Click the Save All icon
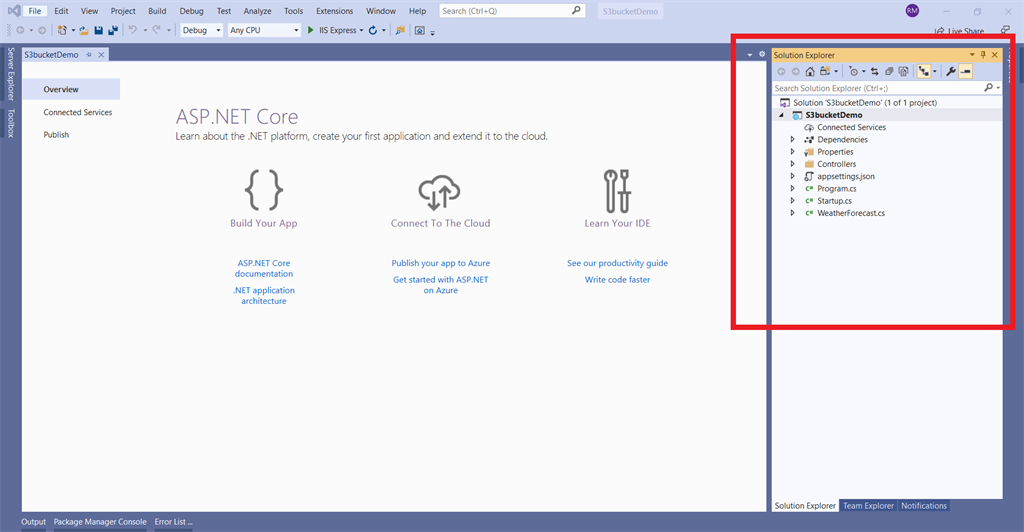 click(x=113, y=30)
